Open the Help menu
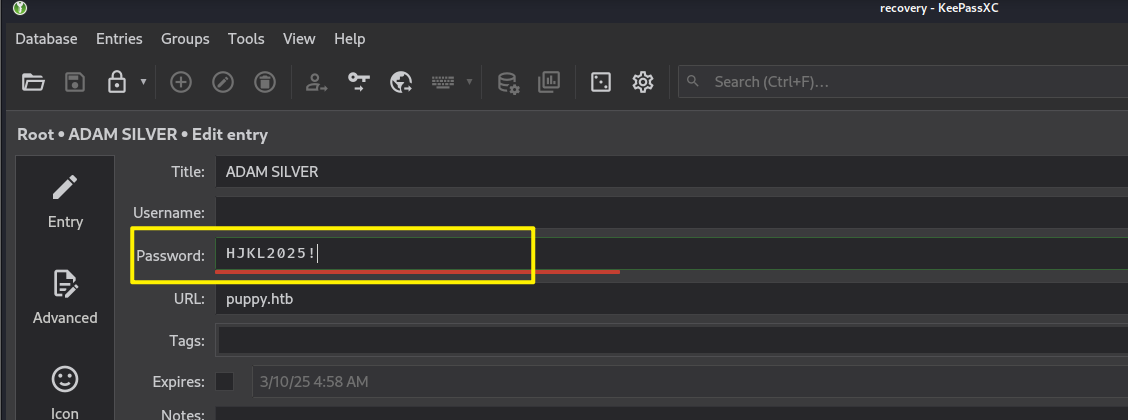This screenshot has height=420, width=1128. [350, 39]
